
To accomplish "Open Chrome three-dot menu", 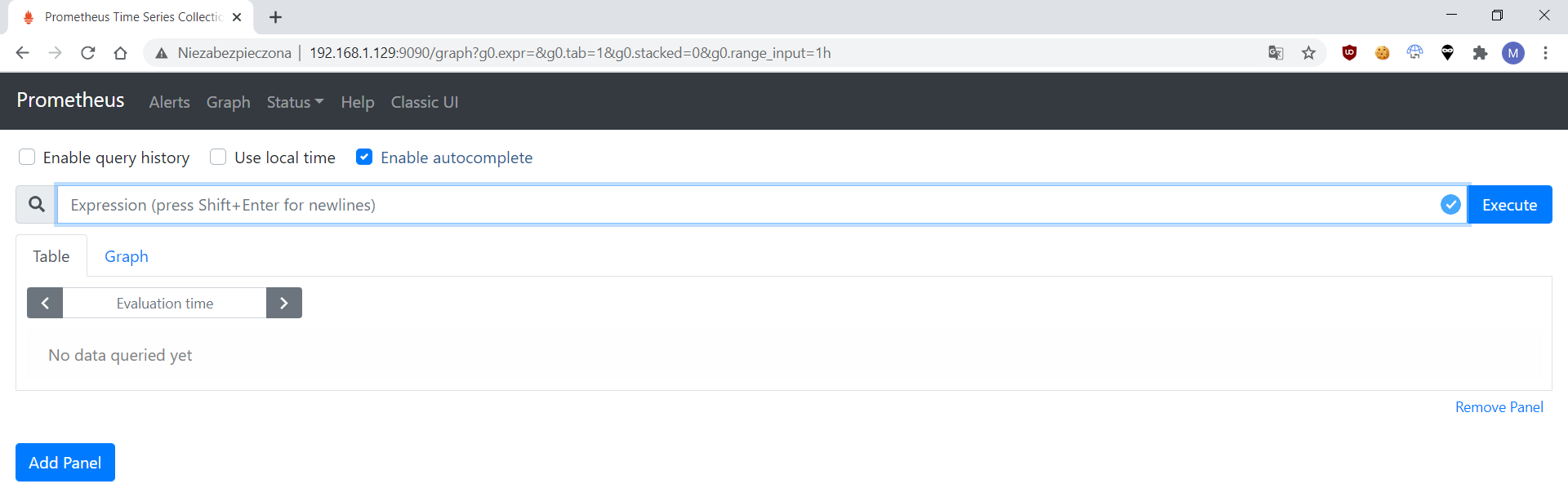I will 1545,53.
